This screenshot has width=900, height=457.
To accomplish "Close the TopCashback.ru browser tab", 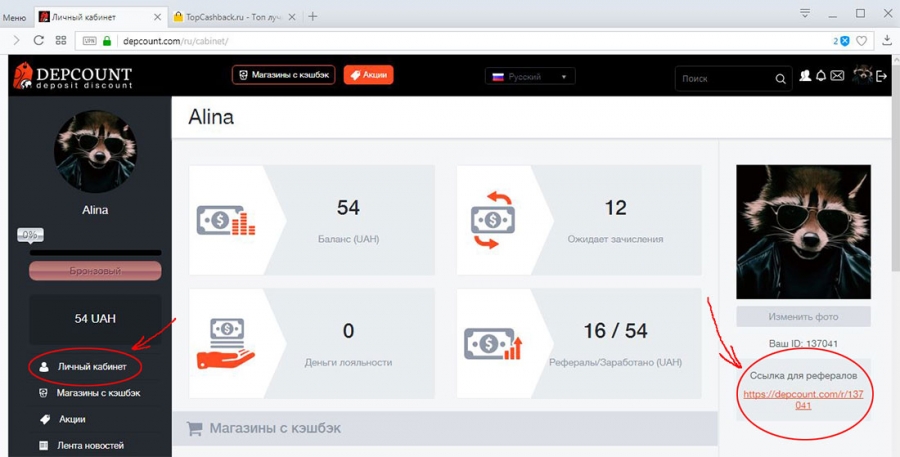I will tap(292, 17).
